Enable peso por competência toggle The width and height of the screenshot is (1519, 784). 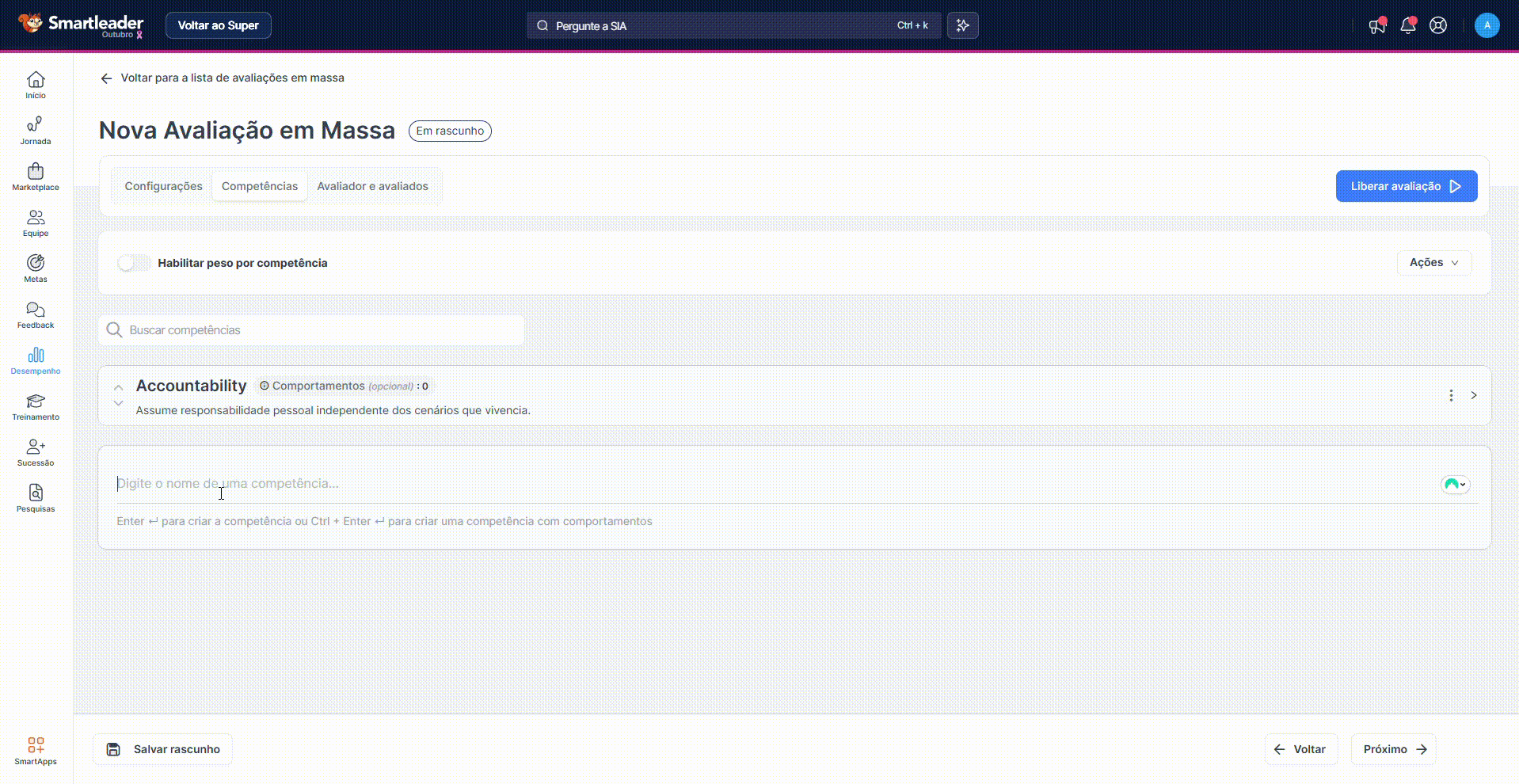coord(134,263)
